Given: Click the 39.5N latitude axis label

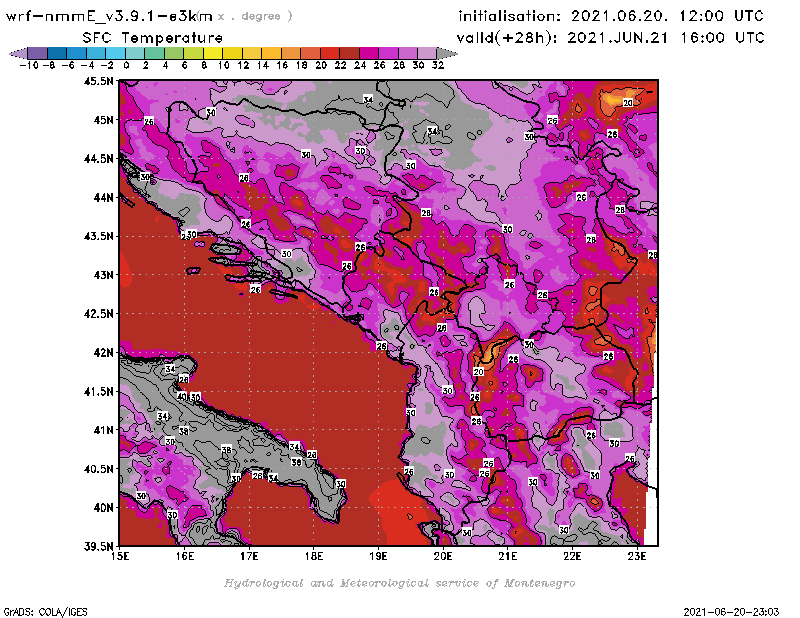Looking at the screenshot, I should point(98,547).
